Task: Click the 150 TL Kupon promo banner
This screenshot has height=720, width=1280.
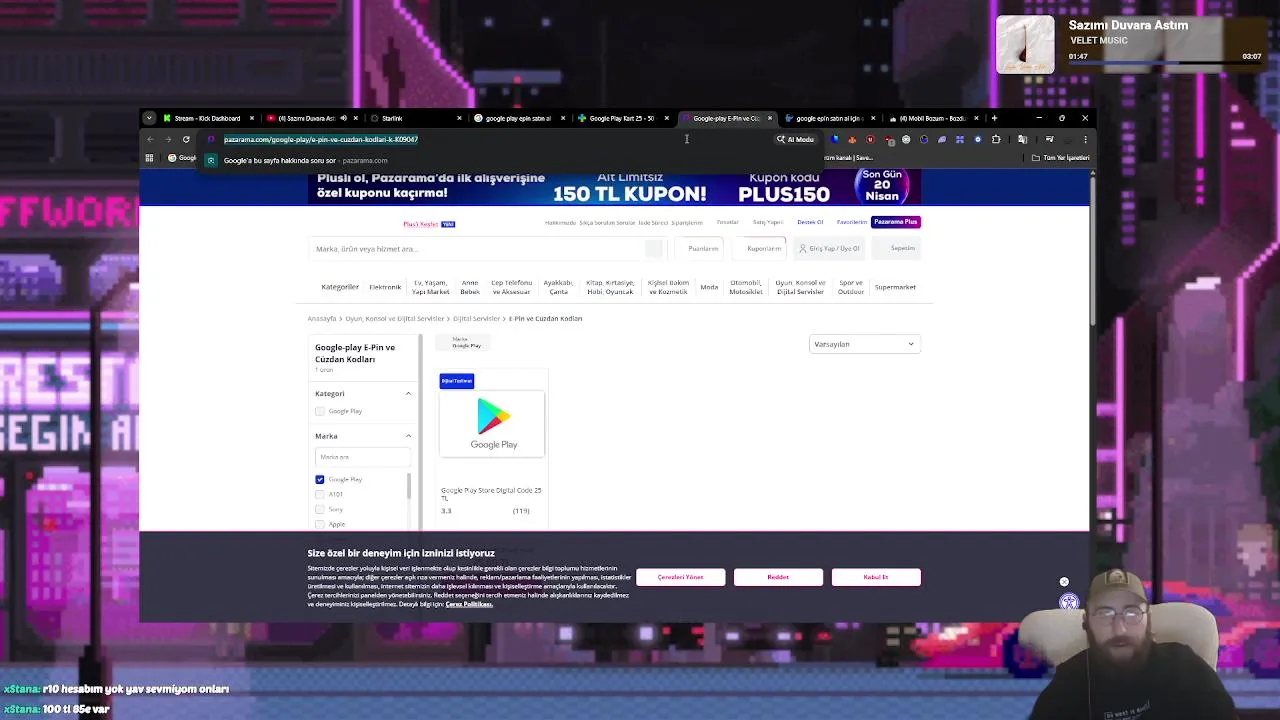Action: coord(614,187)
